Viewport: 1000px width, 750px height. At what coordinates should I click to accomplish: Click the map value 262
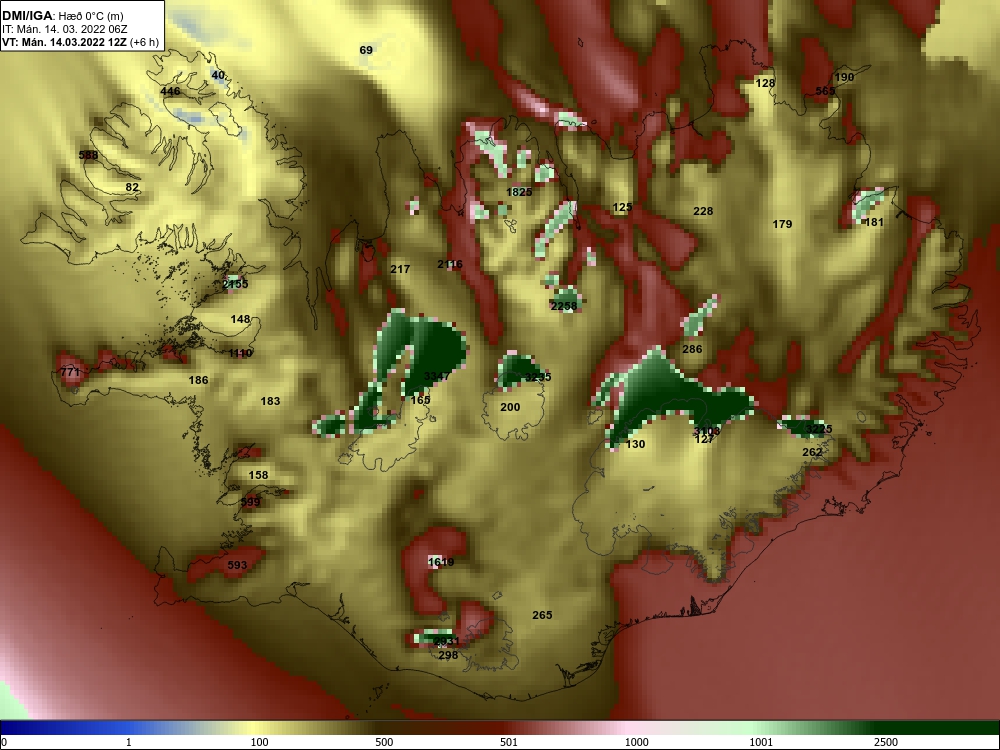pos(812,452)
